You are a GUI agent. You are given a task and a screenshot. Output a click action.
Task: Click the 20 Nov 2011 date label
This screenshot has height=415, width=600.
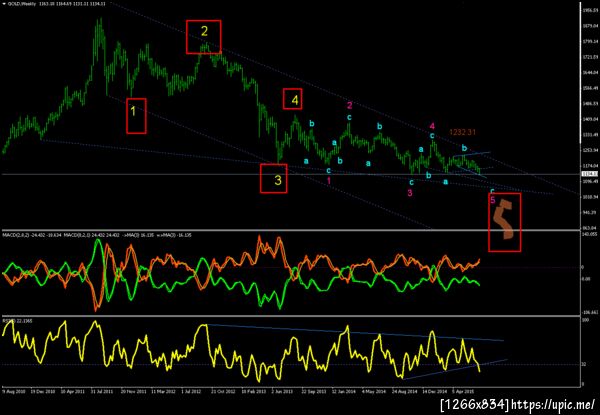pos(133,392)
